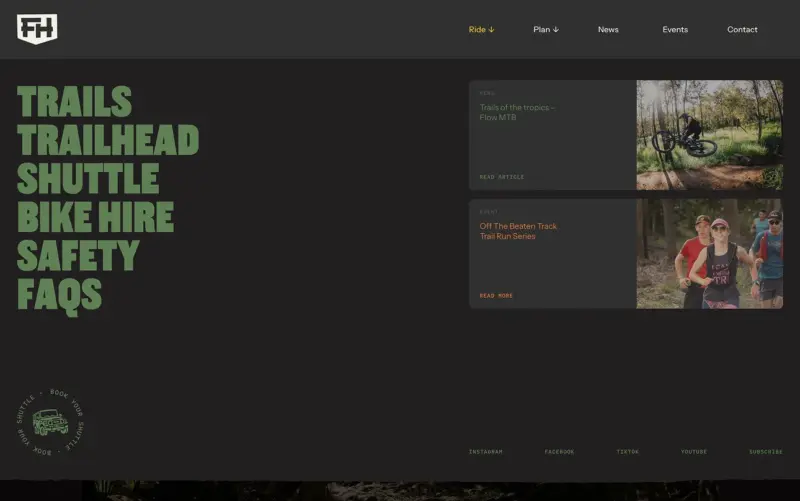
Task: Expand the Plan dropdown menu
Action: 546,30
